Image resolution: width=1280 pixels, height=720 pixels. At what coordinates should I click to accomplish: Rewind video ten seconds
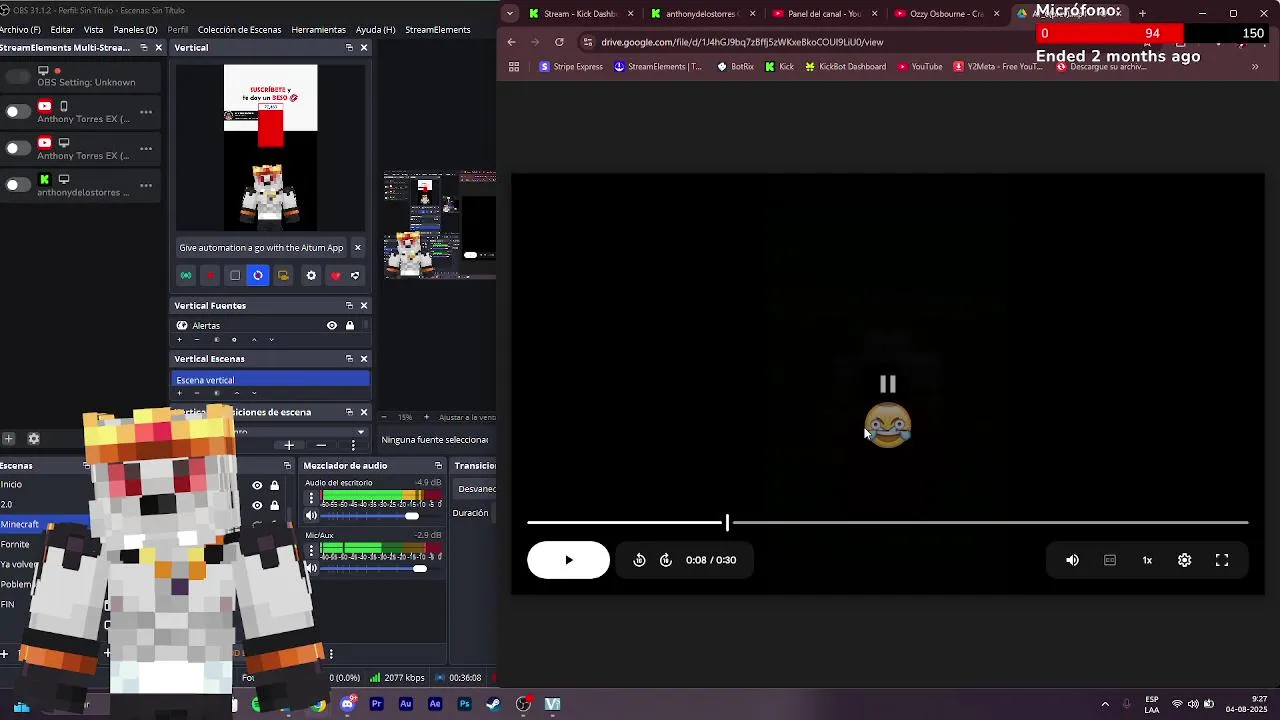(639, 560)
